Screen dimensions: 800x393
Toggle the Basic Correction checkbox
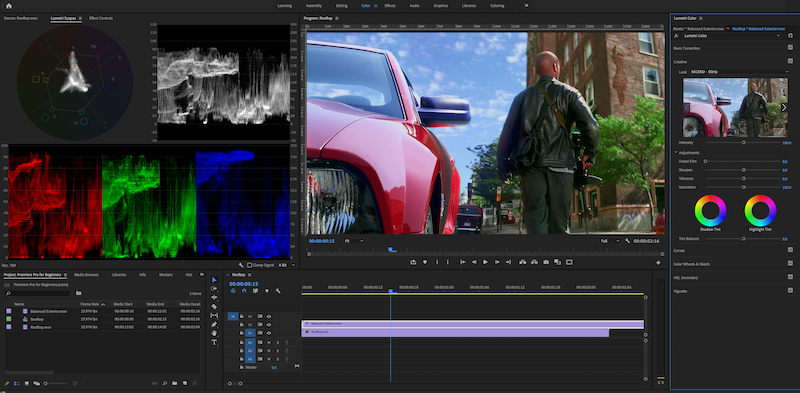click(790, 47)
